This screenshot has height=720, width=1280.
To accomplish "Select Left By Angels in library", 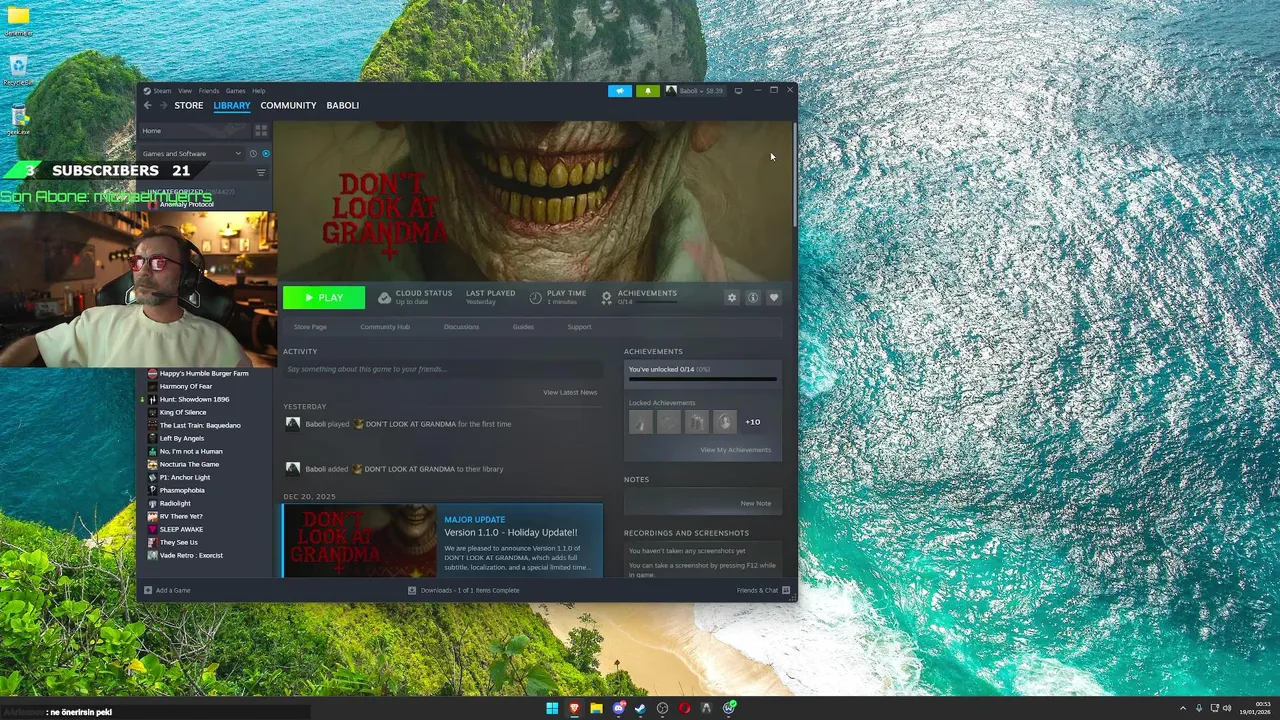I will pos(181,438).
